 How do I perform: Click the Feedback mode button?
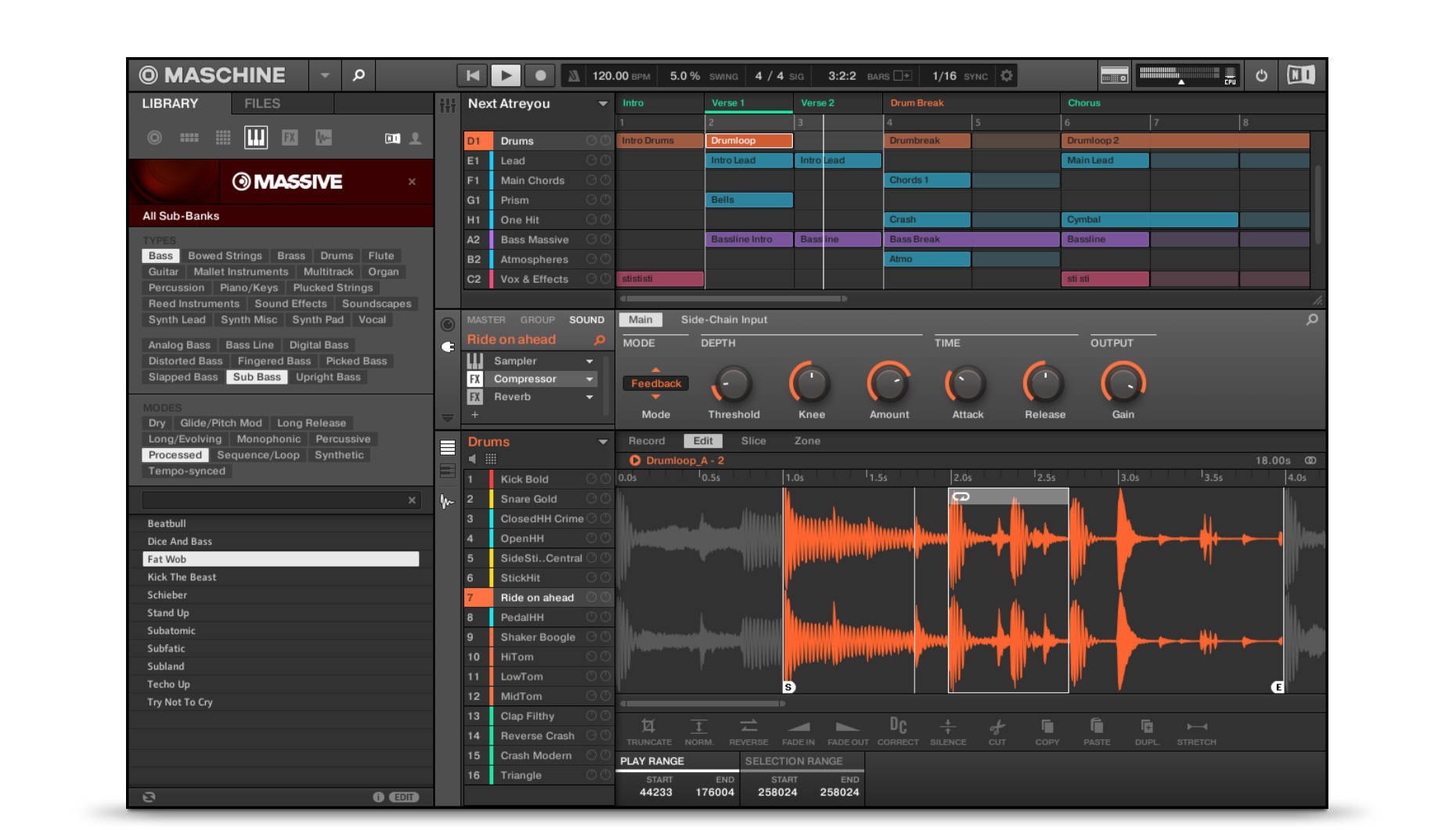tap(656, 384)
